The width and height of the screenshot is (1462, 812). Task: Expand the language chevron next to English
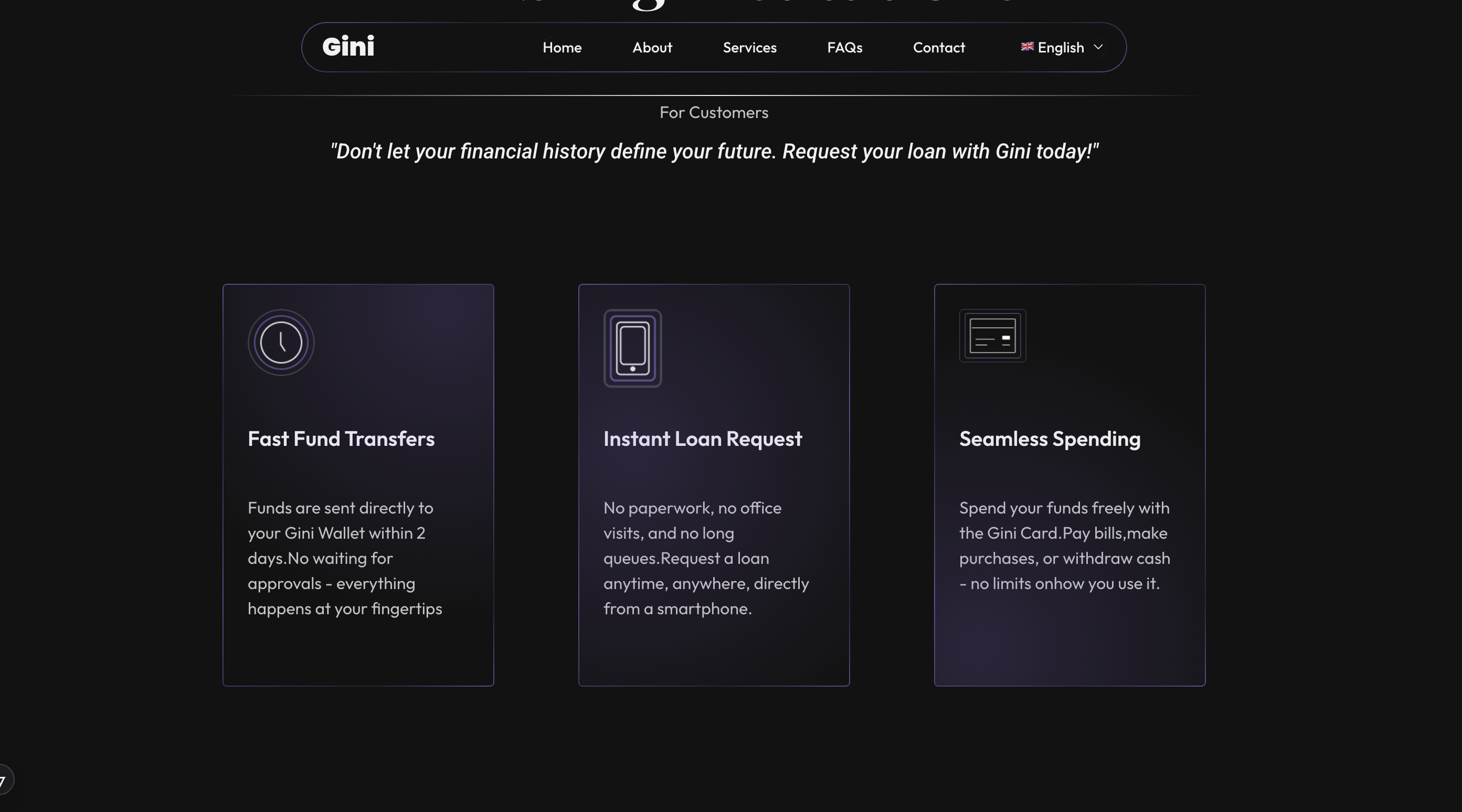1098,47
